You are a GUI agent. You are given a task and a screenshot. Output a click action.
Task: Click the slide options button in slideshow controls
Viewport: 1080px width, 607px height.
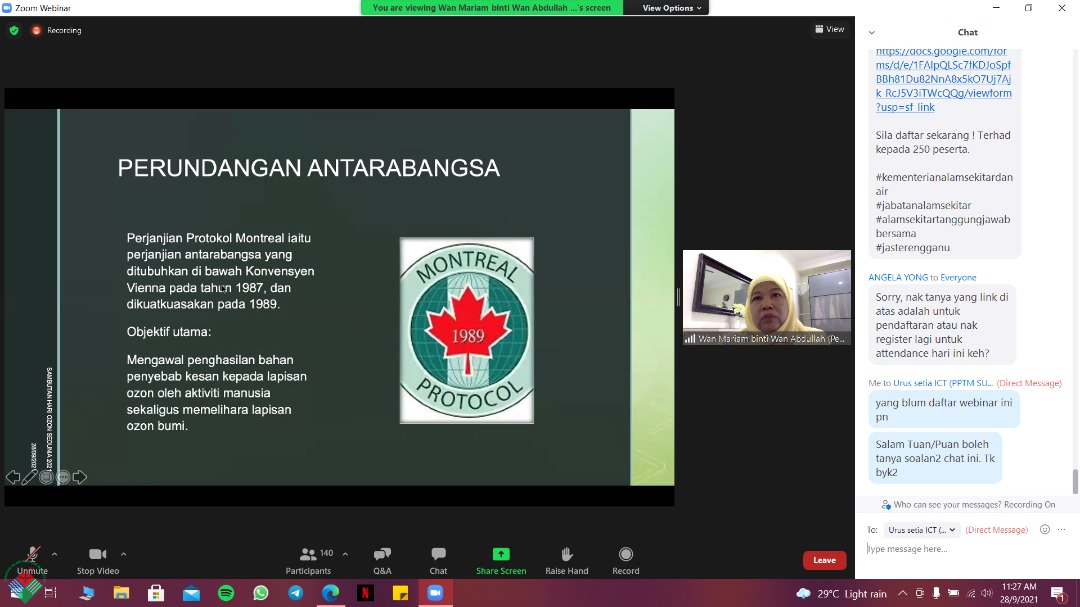pos(63,477)
